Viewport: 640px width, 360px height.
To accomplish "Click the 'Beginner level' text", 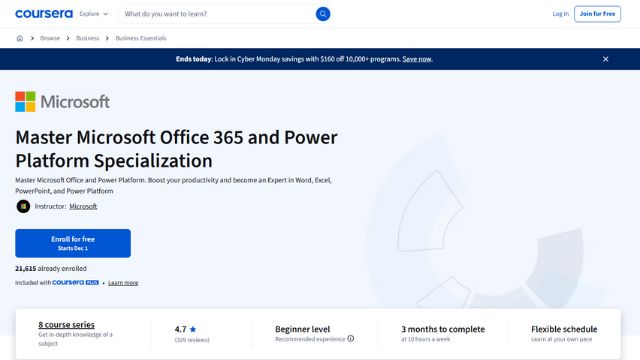I will coord(302,329).
